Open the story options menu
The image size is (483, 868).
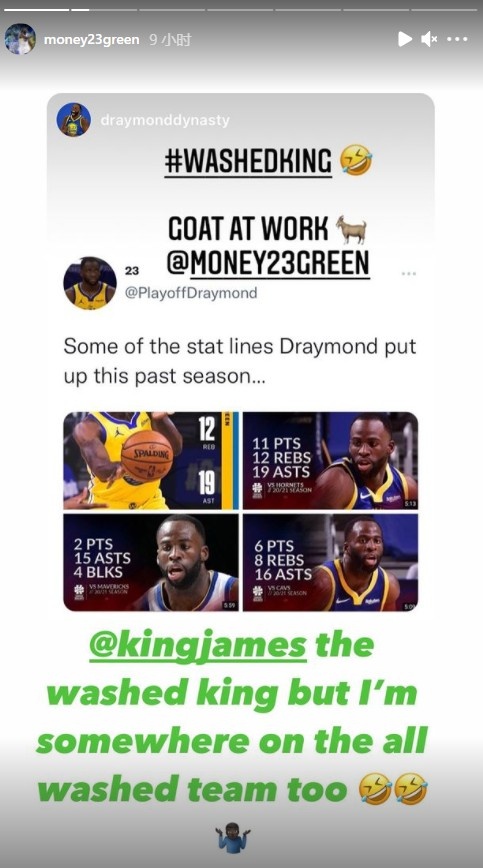[458, 39]
